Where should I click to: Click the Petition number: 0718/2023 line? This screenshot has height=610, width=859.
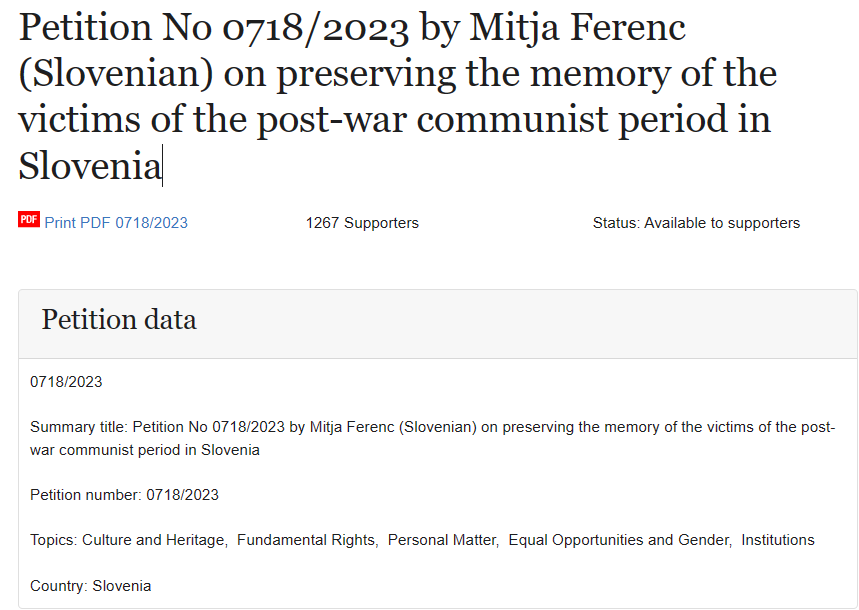point(124,495)
